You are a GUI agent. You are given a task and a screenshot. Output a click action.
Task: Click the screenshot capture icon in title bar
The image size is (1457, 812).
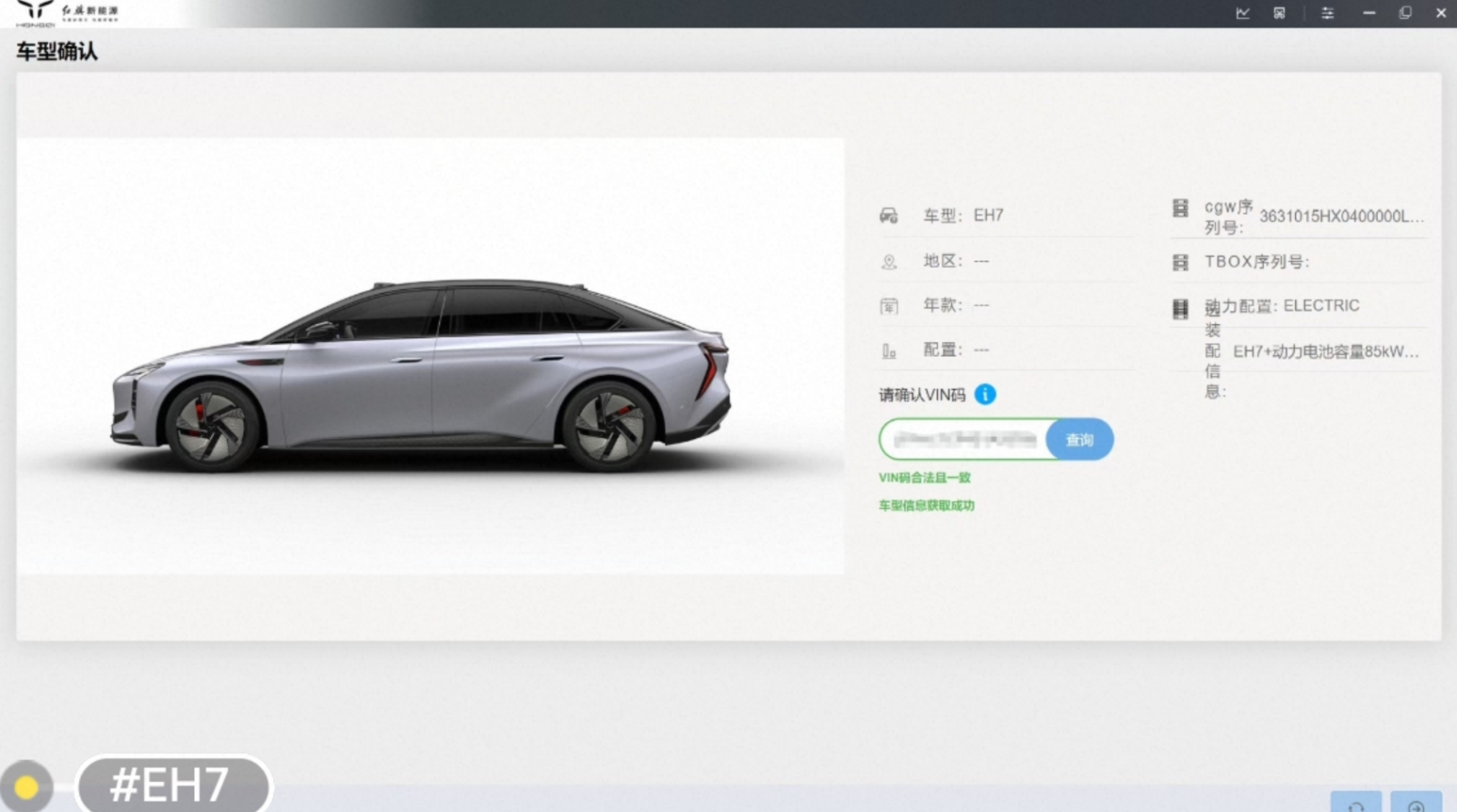pos(1279,13)
